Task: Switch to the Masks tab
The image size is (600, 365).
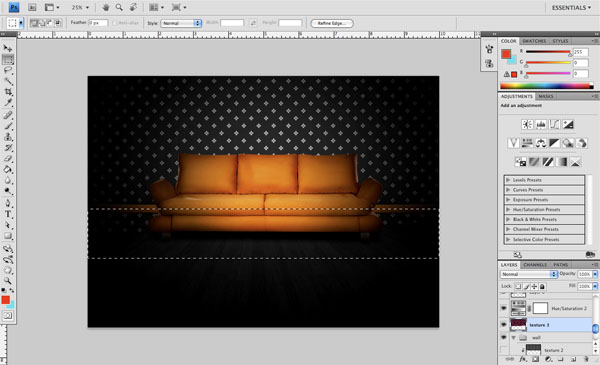Action: point(546,96)
